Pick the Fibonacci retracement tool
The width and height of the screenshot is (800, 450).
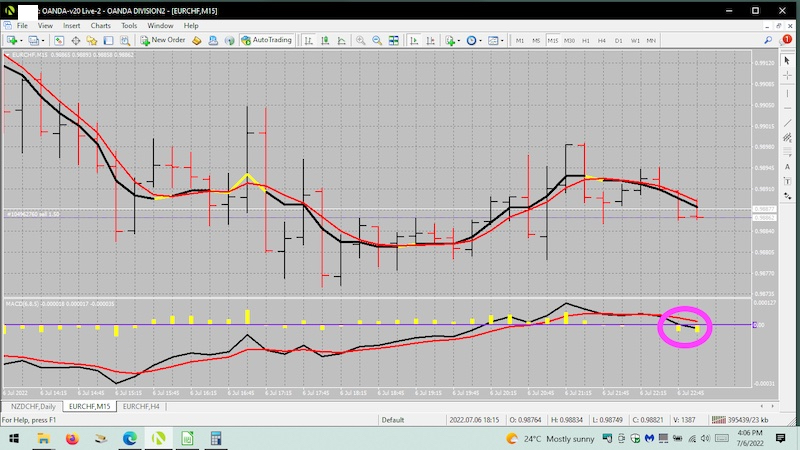pos(787,152)
